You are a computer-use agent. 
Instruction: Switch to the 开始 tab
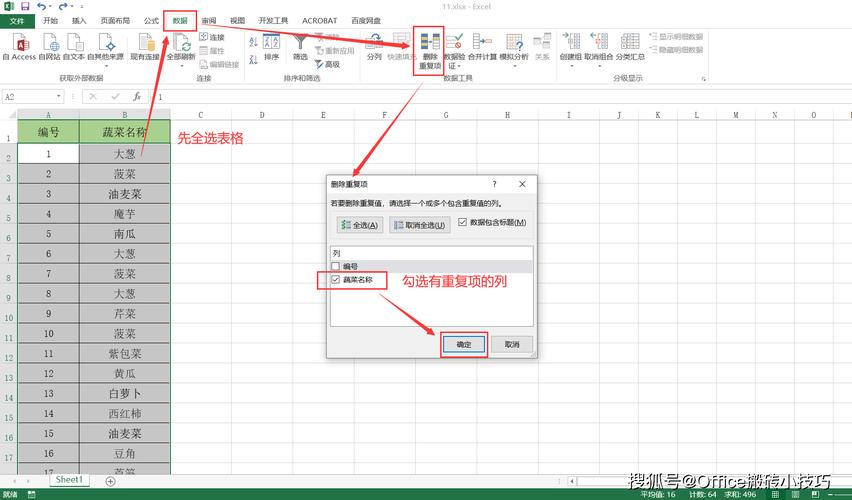tap(50, 21)
